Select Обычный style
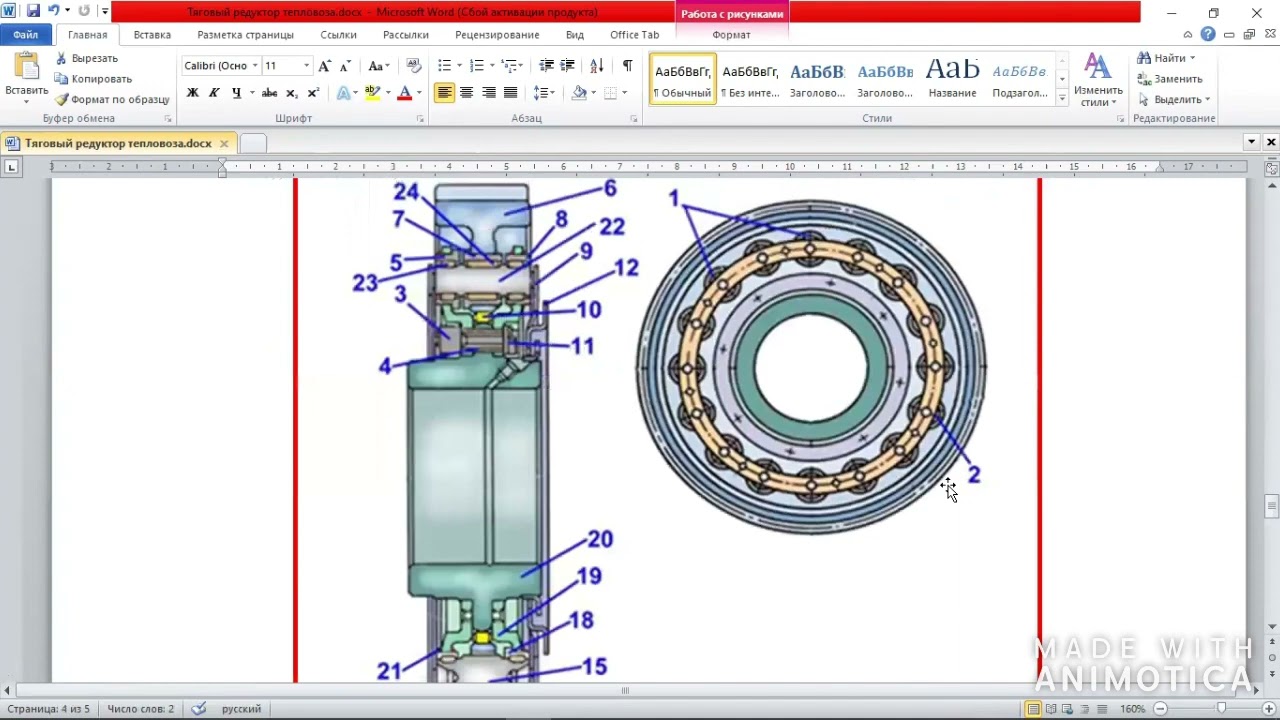 point(683,80)
